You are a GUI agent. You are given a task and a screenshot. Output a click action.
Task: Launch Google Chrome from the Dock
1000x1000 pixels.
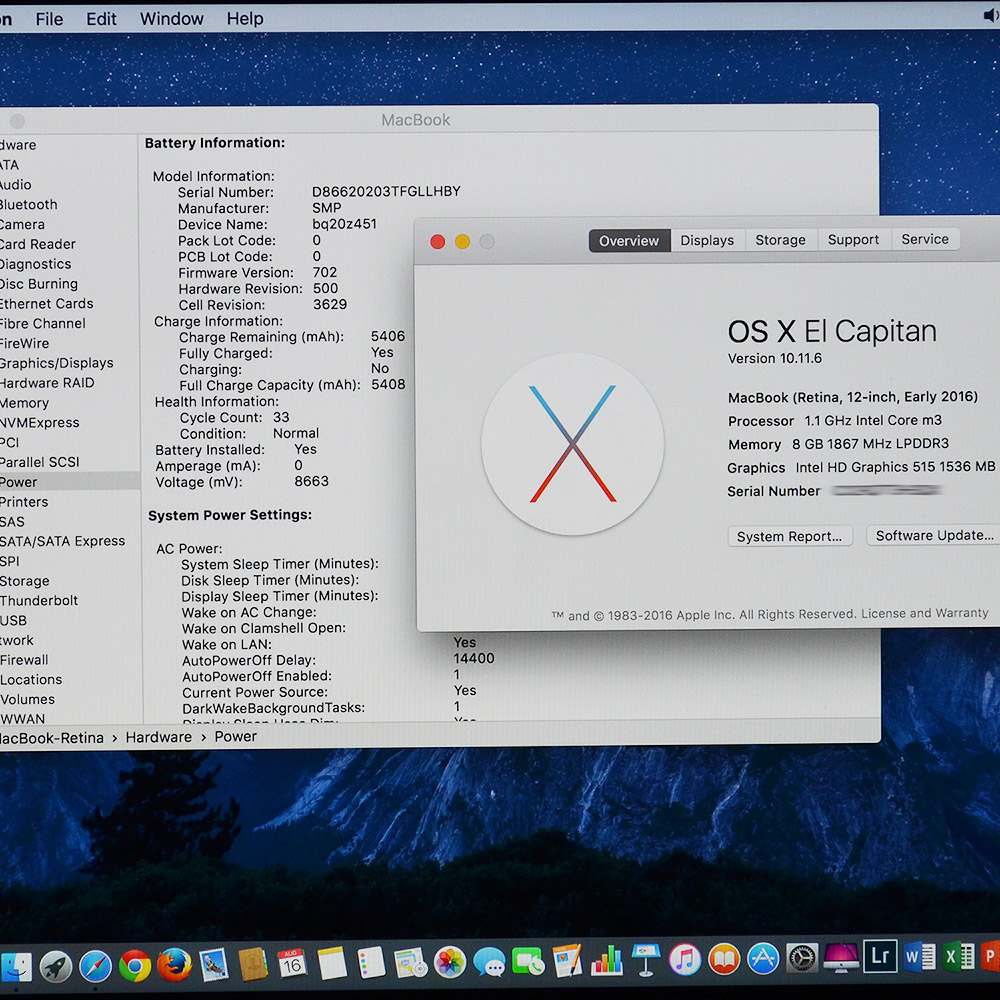click(x=135, y=966)
